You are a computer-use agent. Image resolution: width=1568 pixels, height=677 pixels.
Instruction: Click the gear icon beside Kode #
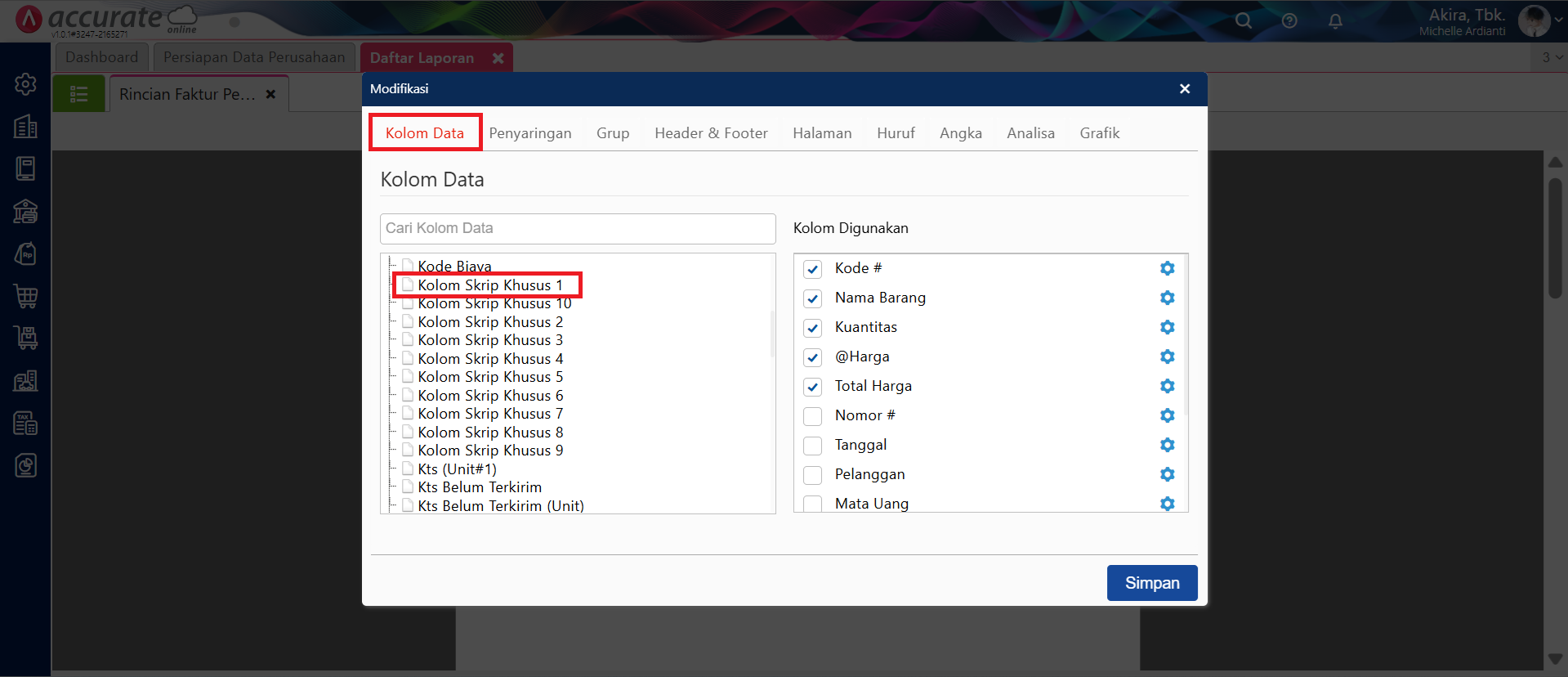[x=1167, y=268]
